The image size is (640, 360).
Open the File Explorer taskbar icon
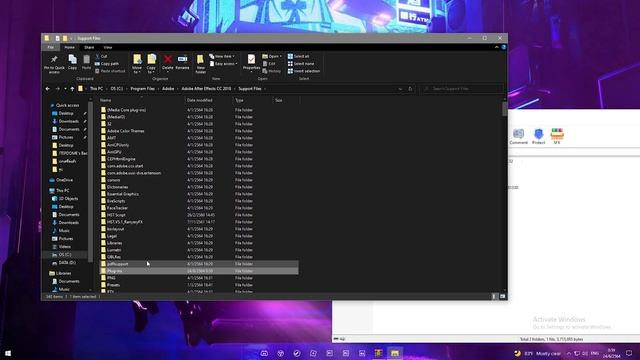click(x=395, y=353)
